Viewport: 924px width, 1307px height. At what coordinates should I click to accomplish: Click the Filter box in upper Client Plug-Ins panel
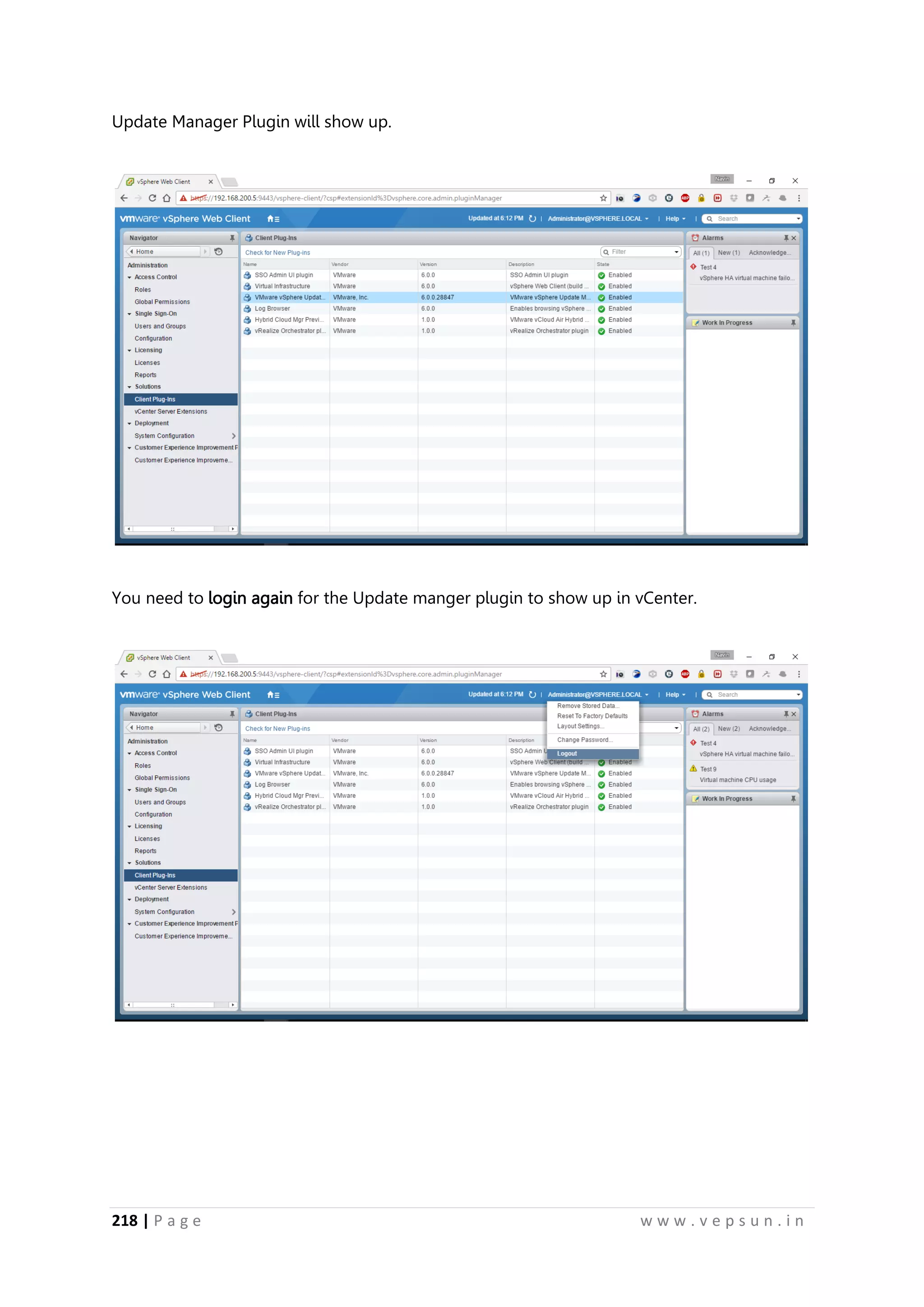tap(640, 252)
